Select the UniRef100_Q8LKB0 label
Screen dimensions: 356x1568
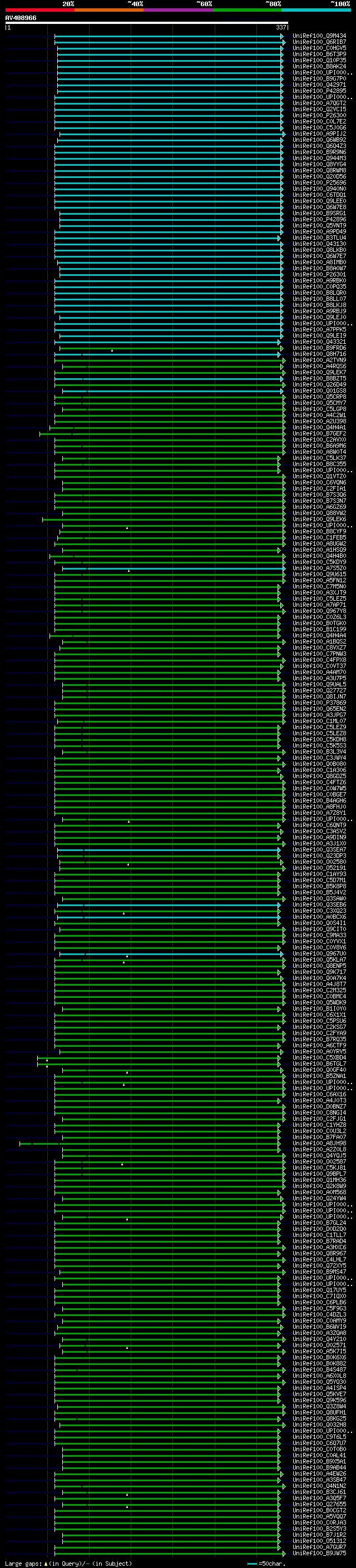click(319, 250)
